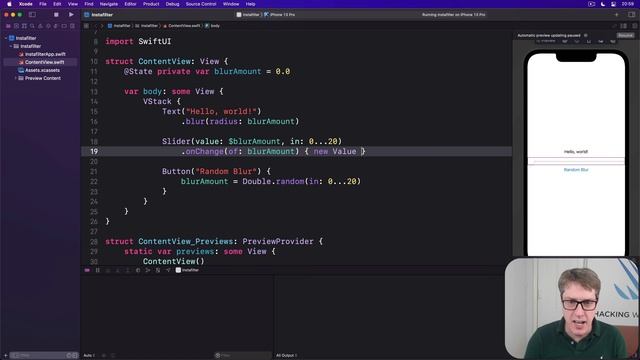Click the body item in jump bar
Screen dimensions: 640x360
212,26
